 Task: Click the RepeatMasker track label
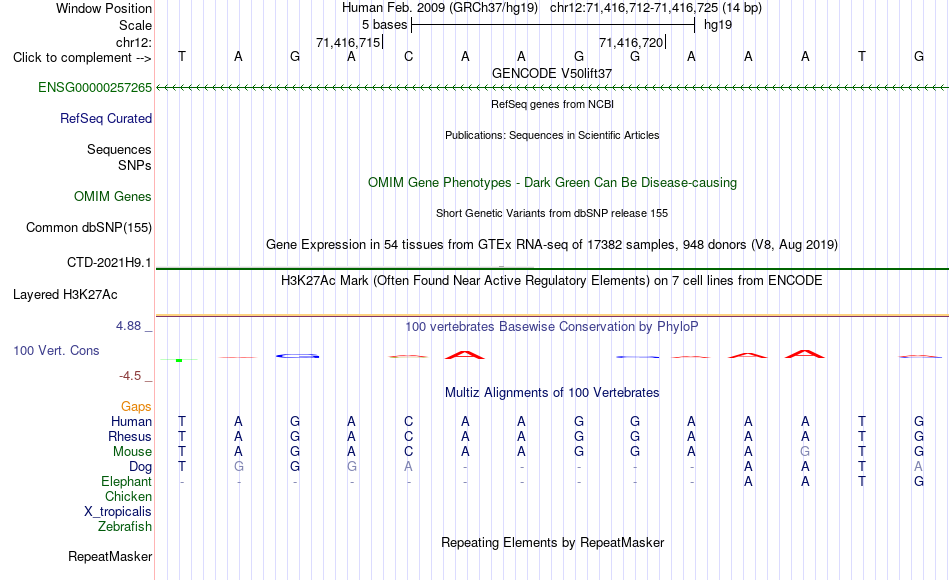[x=110, y=557]
